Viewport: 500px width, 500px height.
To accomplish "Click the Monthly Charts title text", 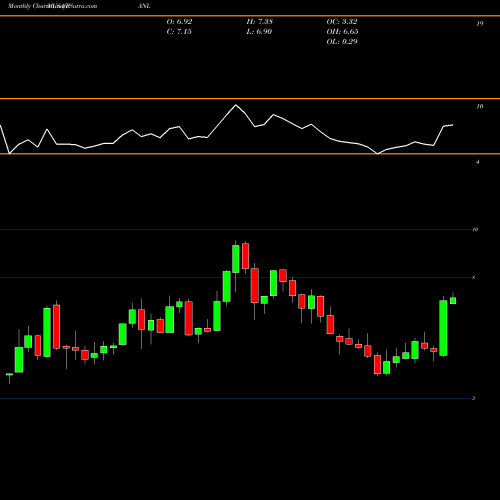I will point(28,6).
